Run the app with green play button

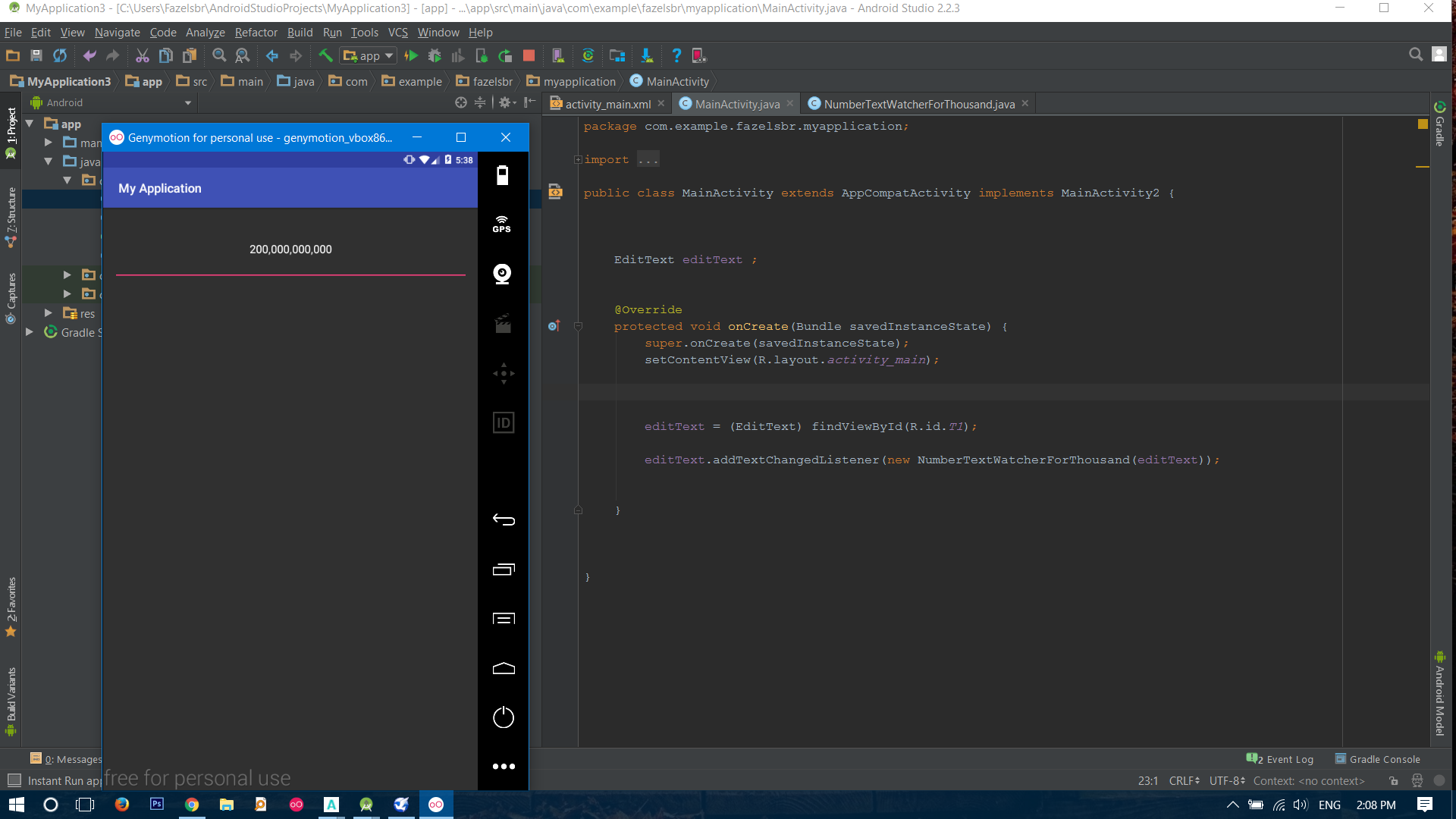(x=411, y=55)
